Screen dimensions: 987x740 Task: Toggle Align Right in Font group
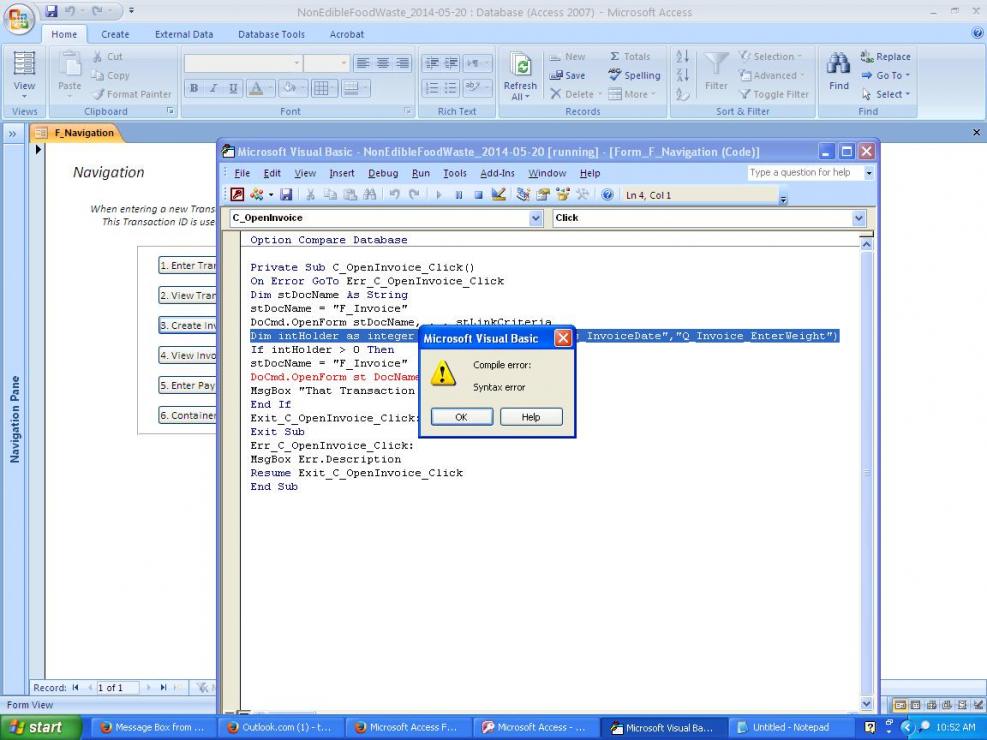tap(402, 63)
